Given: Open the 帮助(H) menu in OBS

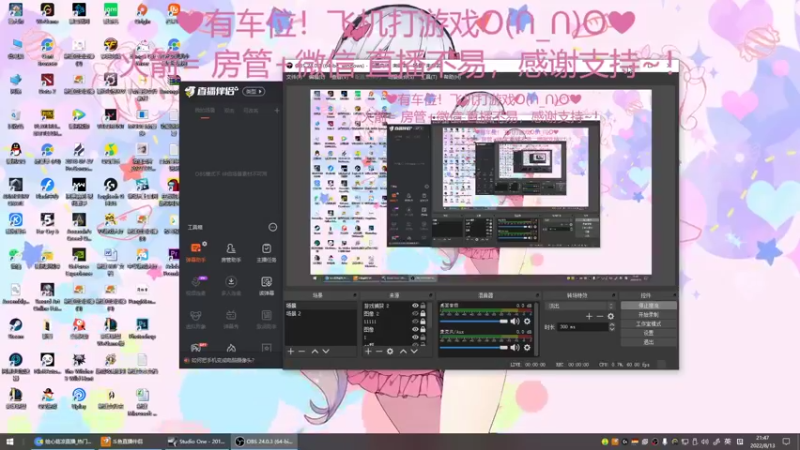Looking at the screenshot, I should click(452, 77).
